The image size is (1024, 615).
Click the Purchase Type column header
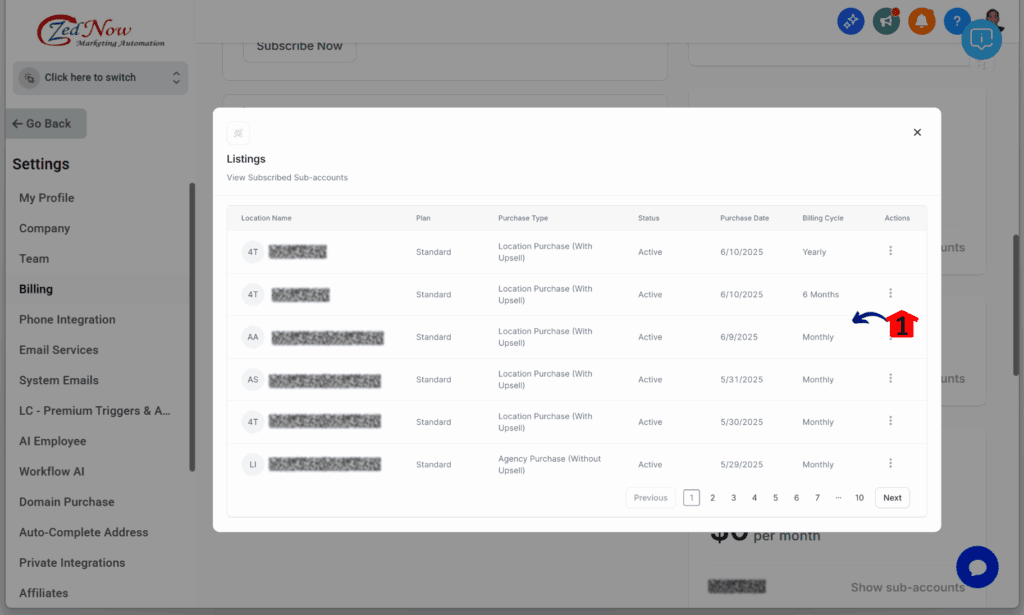pos(523,218)
